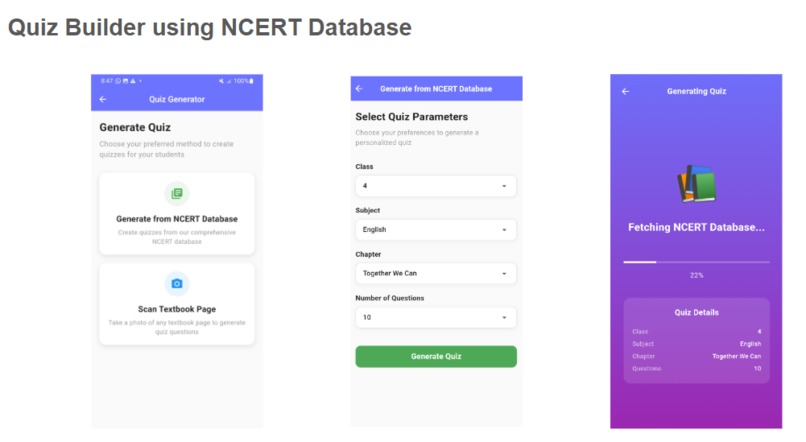The width and height of the screenshot is (806, 442).
Task: Click the Fetching NCERT Database status text
Action: [697, 227]
